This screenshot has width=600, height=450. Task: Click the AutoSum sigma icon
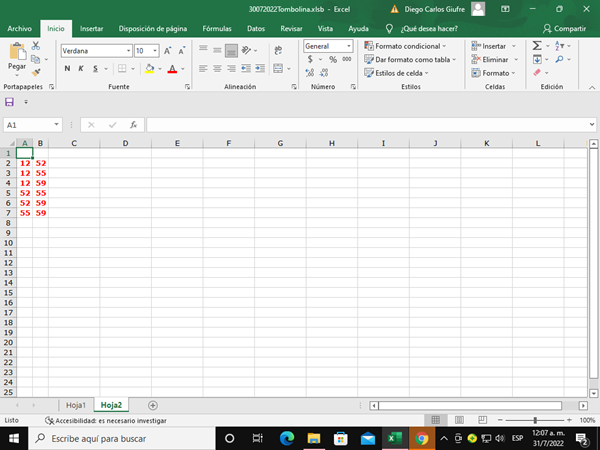tap(537, 46)
